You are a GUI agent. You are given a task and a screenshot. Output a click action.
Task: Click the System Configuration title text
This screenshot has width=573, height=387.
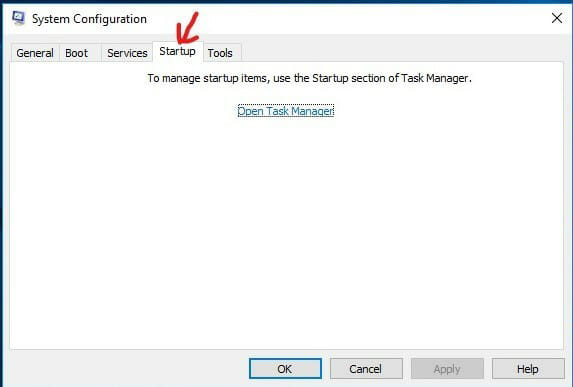[x=89, y=19]
